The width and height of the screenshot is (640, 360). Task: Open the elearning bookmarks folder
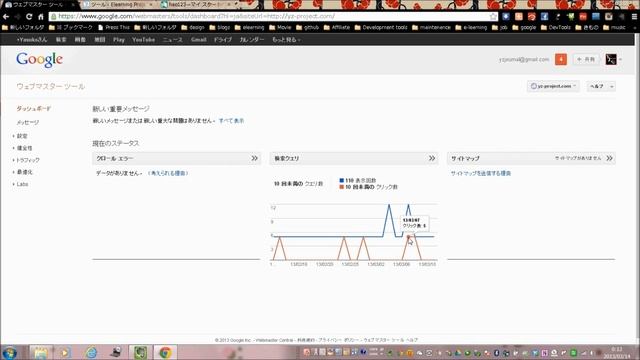(249, 27)
